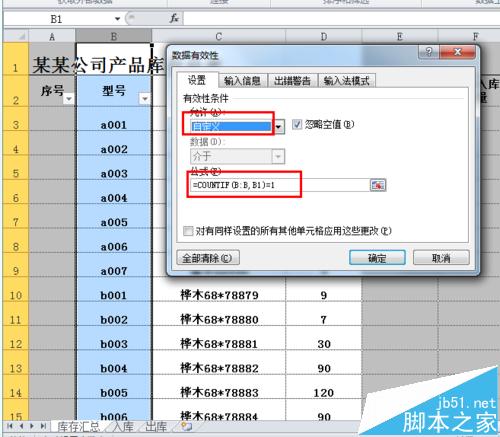Switch to the 输入信息 tab
The width and height of the screenshot is (500, 437).
pos(242,81)
